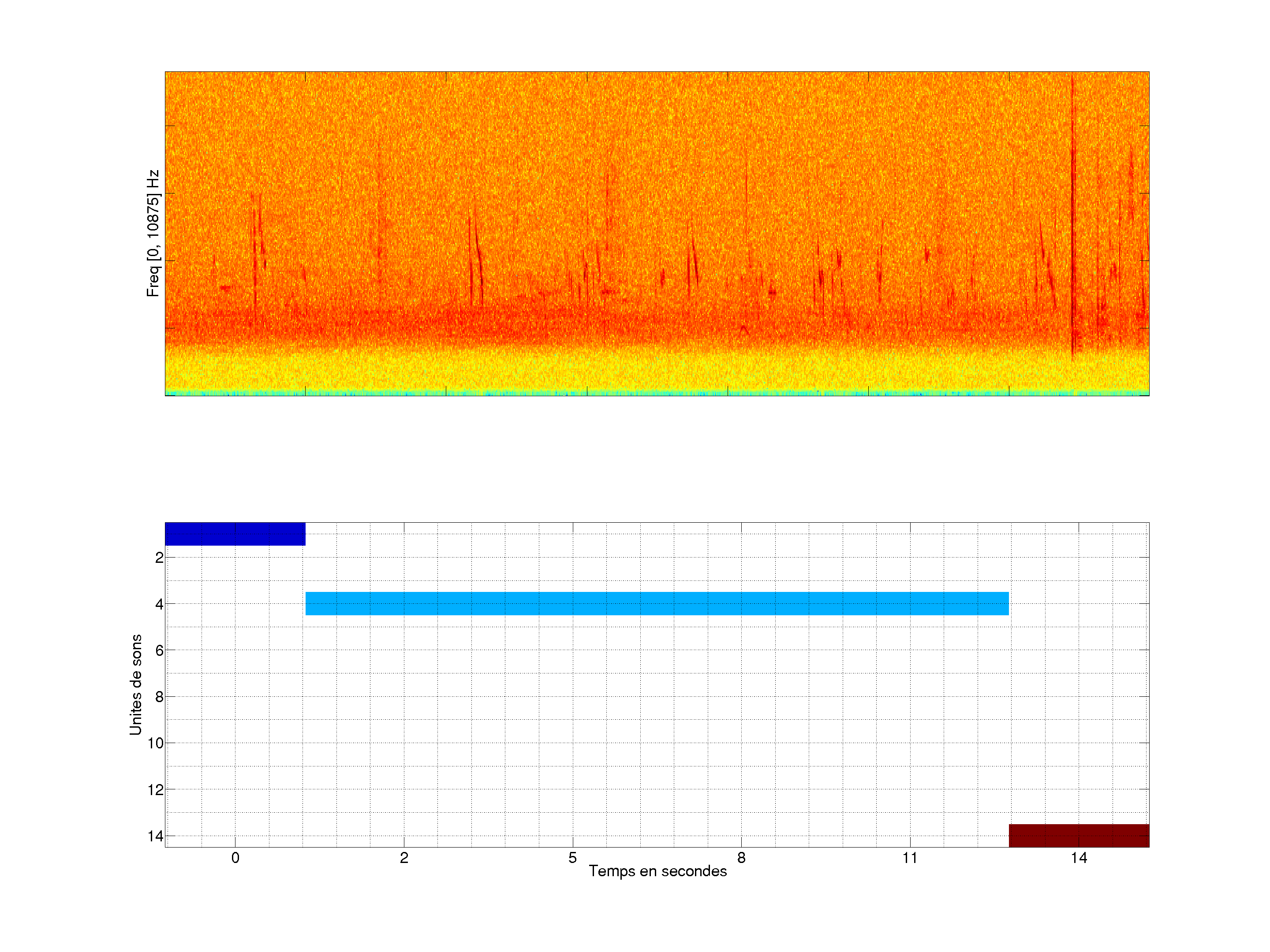
Task: Click x-axis tick label 8
Action: point(741,858)
